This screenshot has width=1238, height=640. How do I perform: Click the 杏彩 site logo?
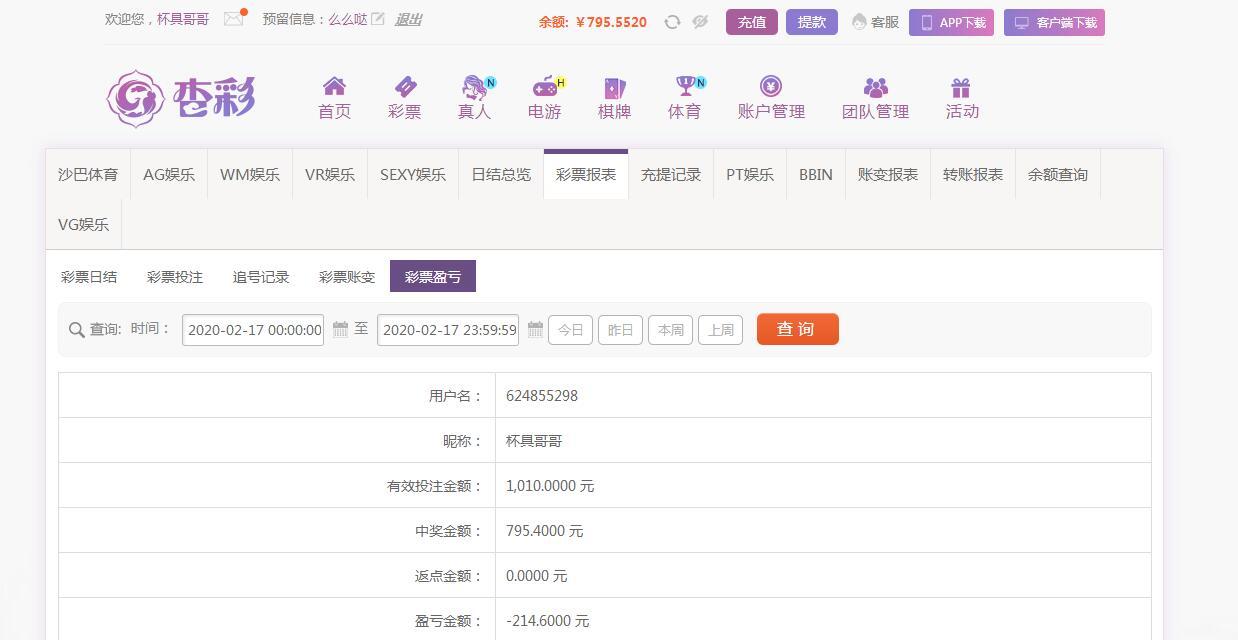pos(181,98)
